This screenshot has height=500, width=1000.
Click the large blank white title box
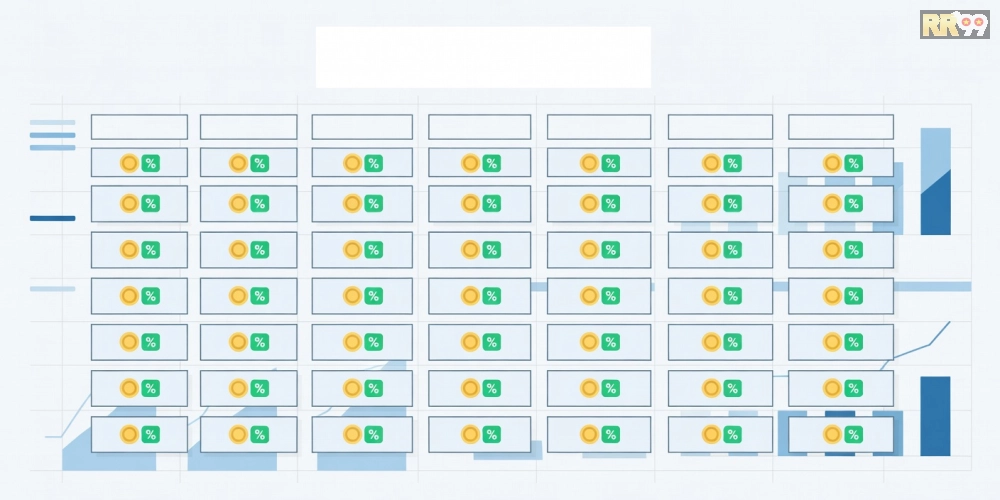[x=483, y=57]
